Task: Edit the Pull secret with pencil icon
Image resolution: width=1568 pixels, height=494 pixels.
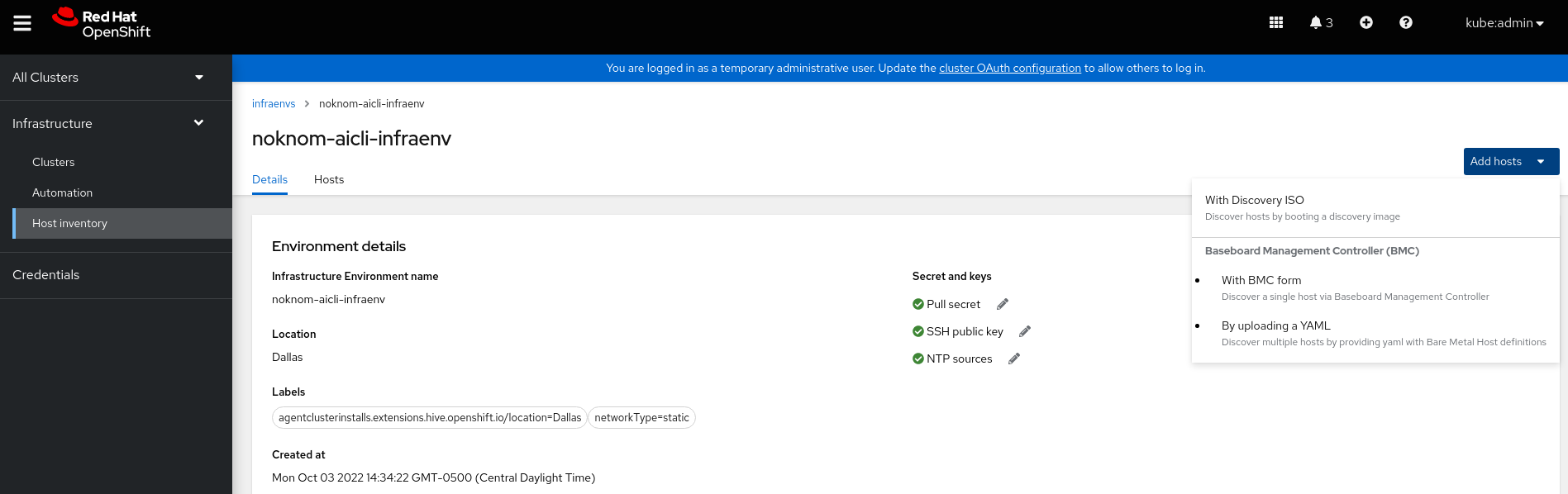Action: [1003, 304]
